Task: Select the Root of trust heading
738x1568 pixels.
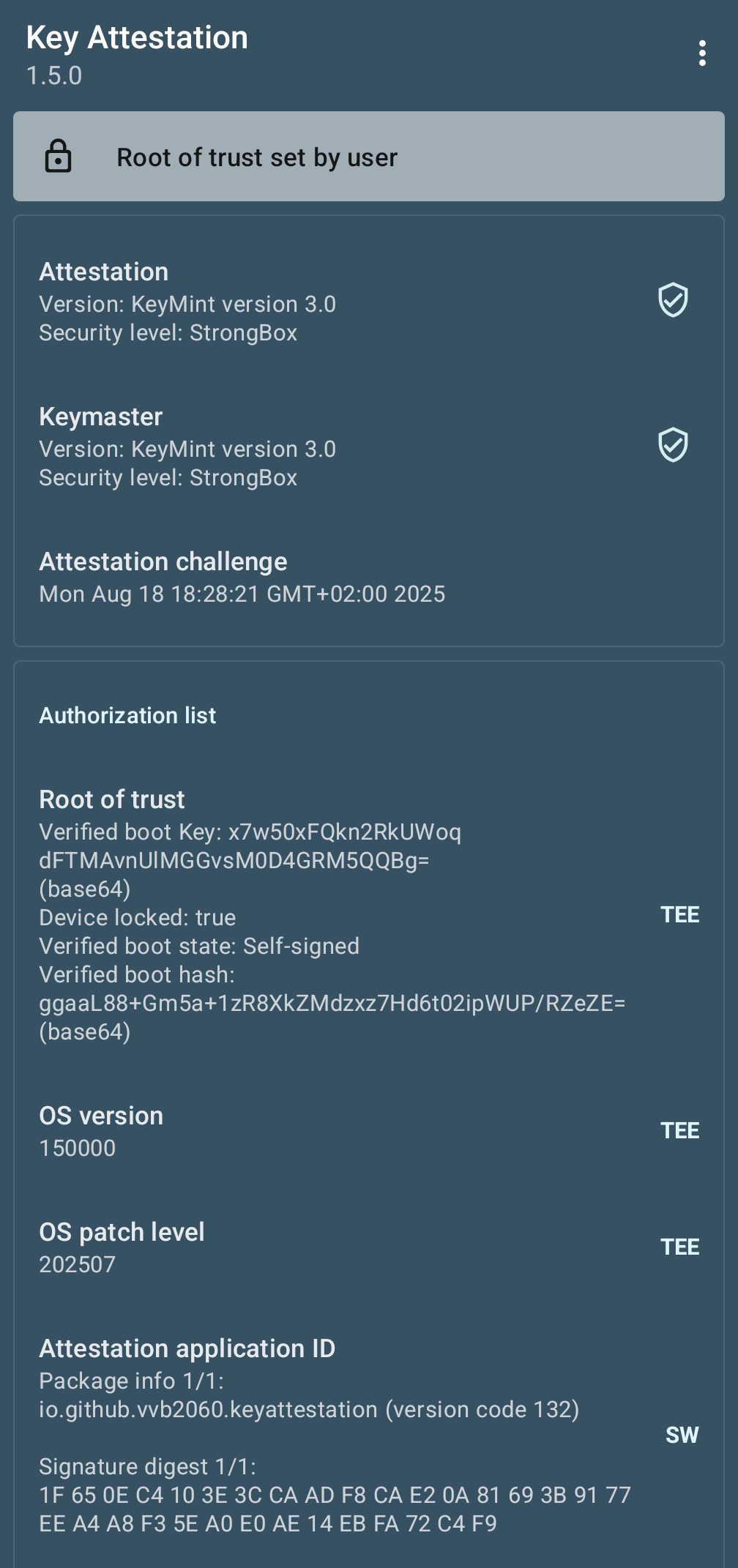Action: pyautogui.click(x=112, y=799)
